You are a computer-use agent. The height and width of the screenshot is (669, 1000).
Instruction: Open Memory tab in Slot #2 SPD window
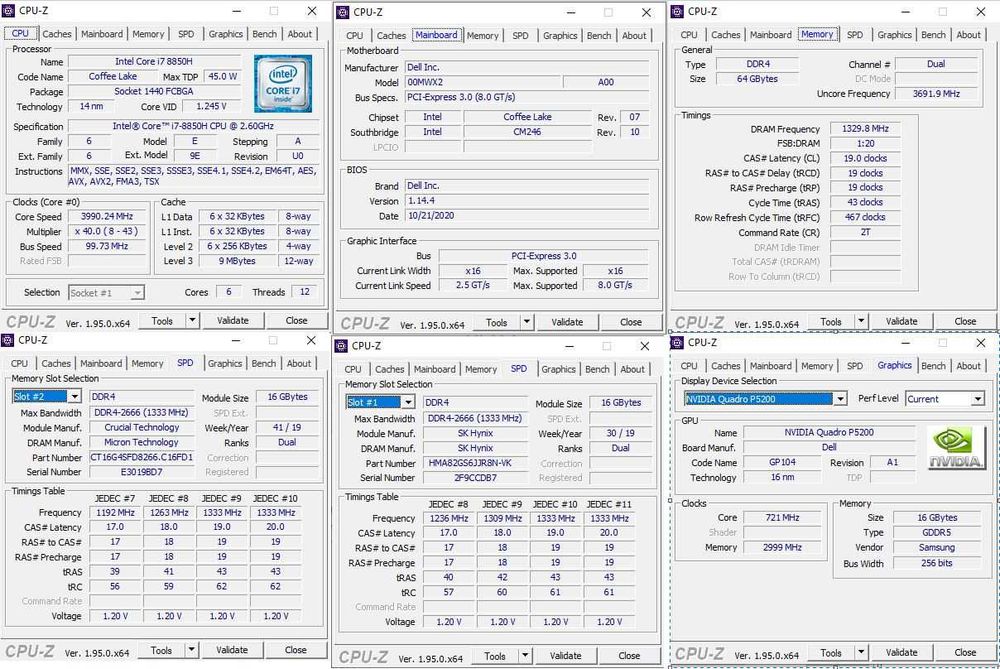point(147,364)
